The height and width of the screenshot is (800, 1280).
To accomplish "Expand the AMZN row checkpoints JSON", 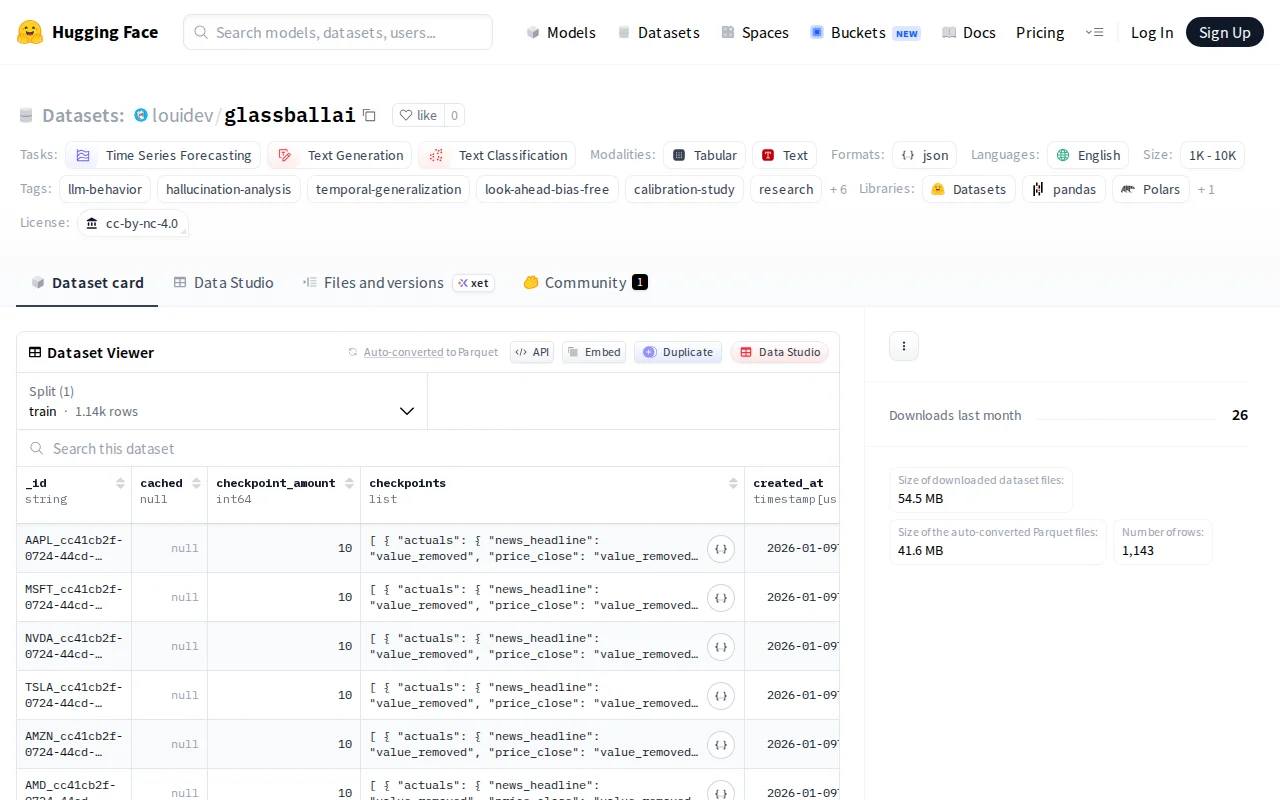I will click(721, 744).
